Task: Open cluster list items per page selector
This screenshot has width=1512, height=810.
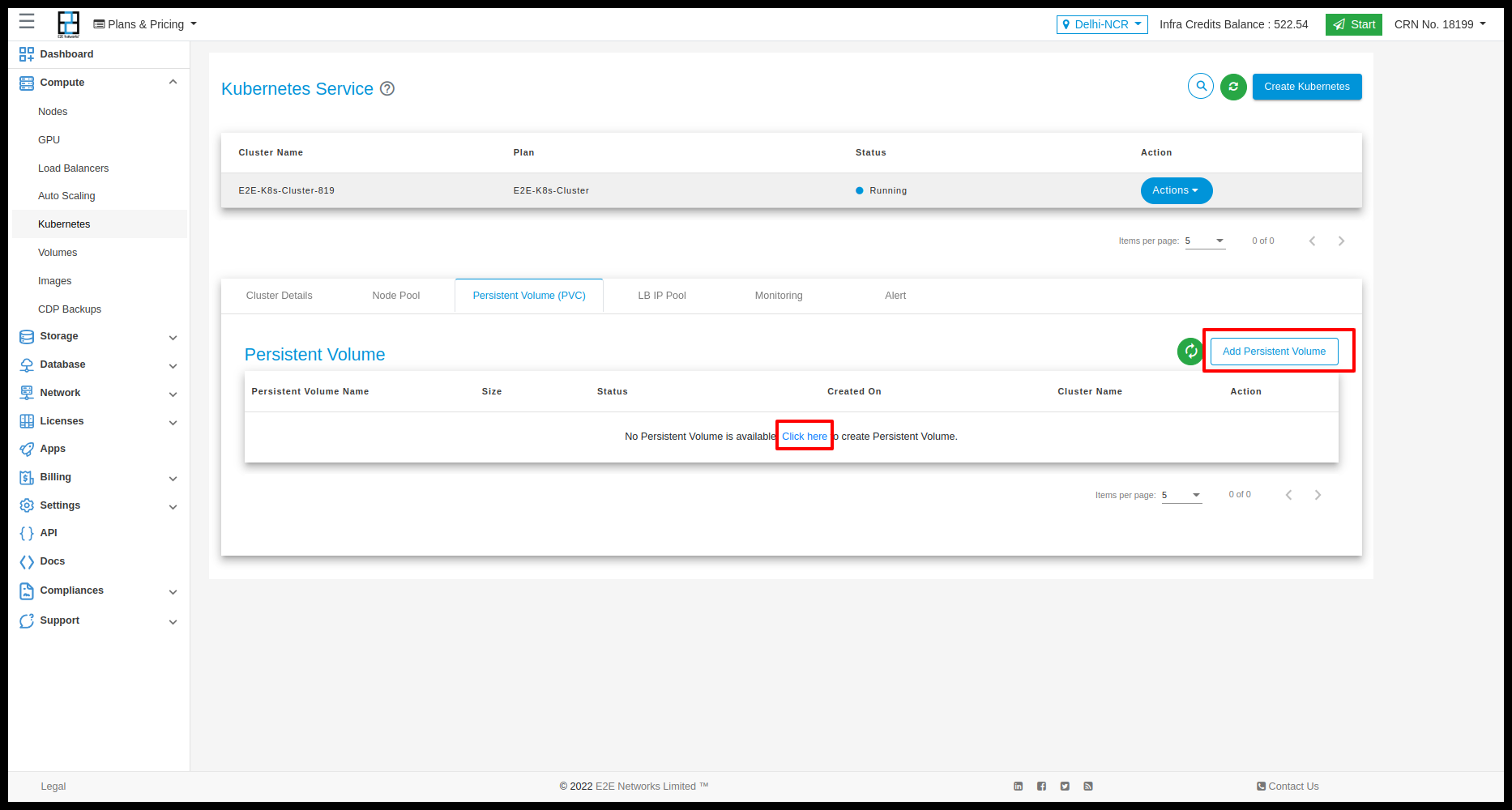Action: (1205, 241)
